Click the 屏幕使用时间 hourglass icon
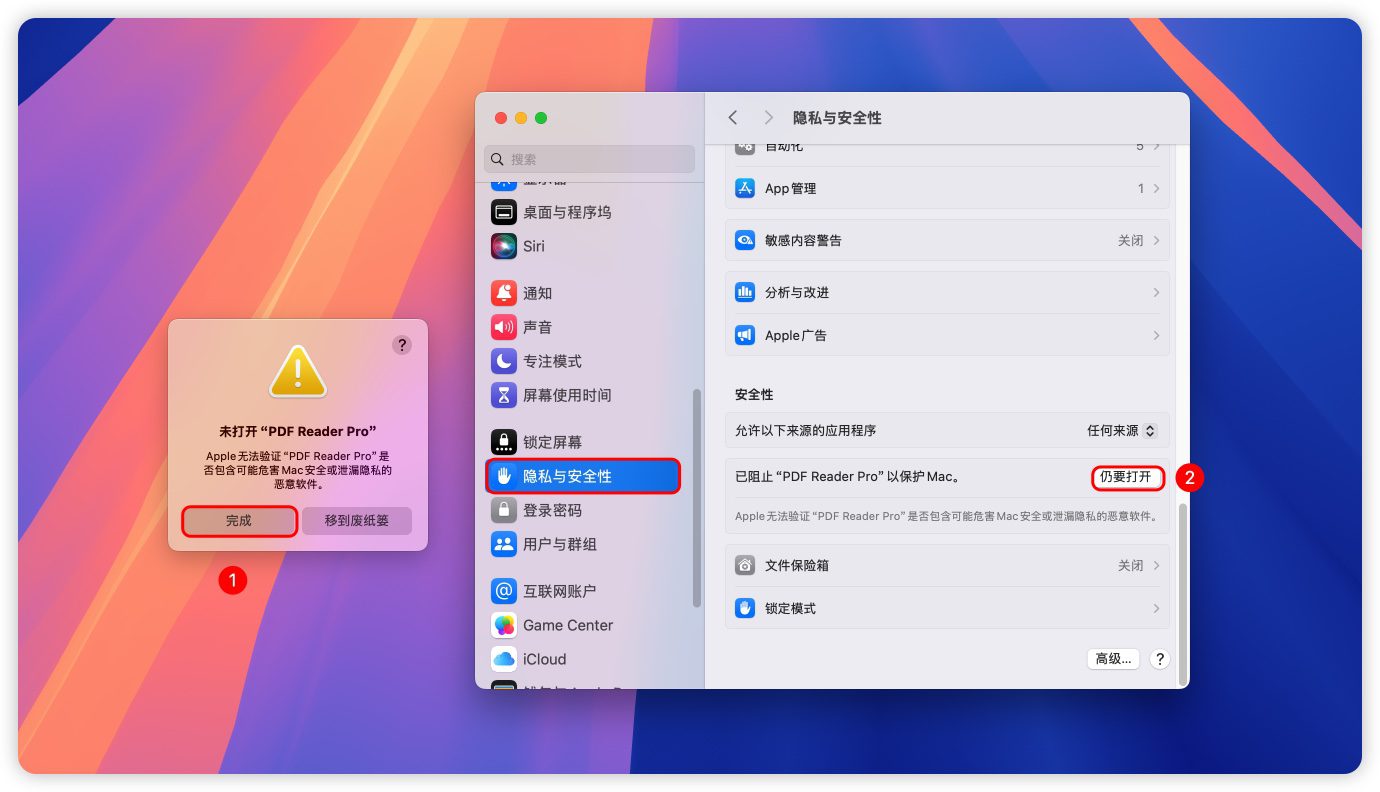Screen dimensions: 1380x792 [504, 395]
